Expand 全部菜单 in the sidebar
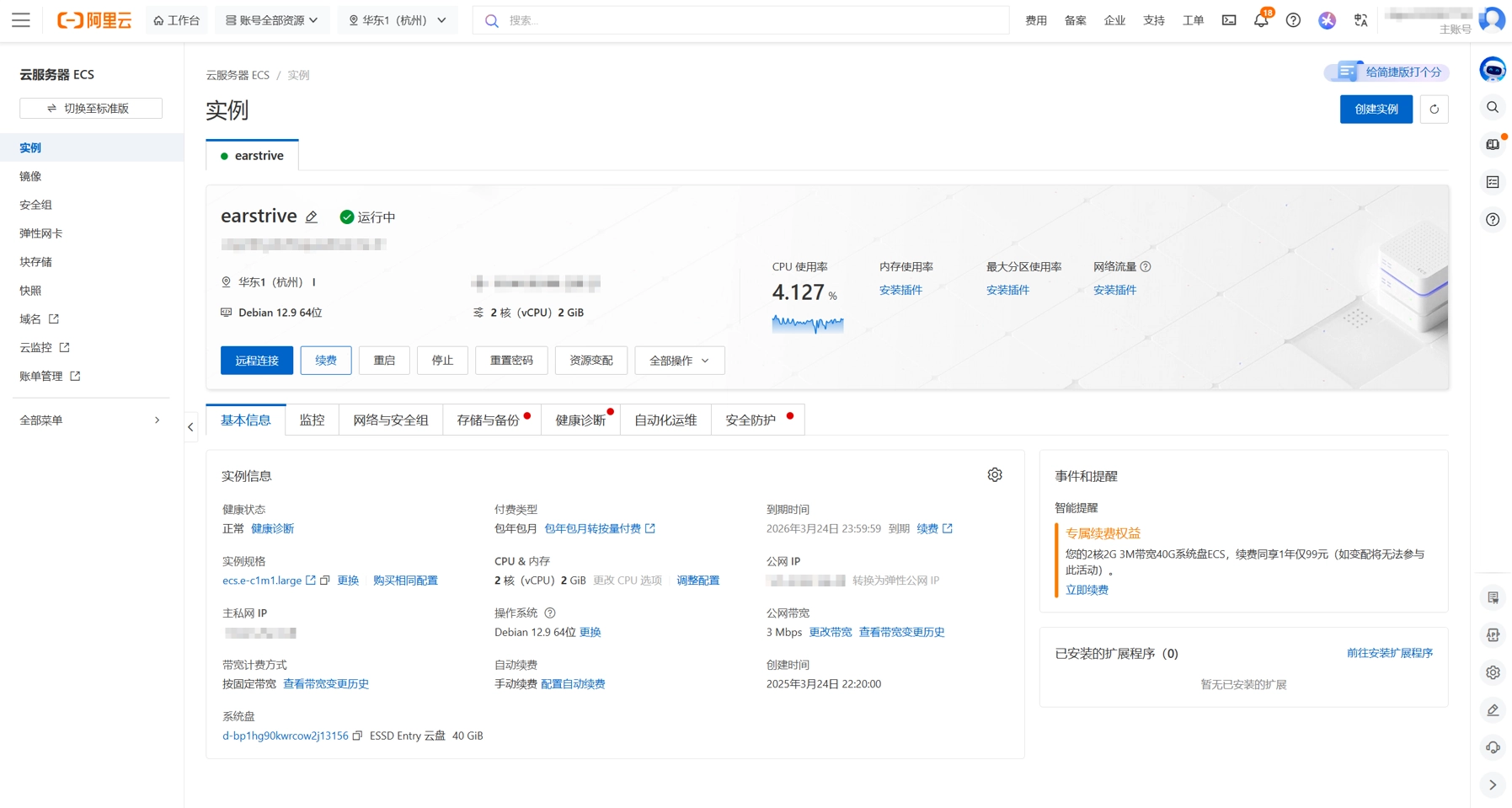1512x808 pixels. 90,420
